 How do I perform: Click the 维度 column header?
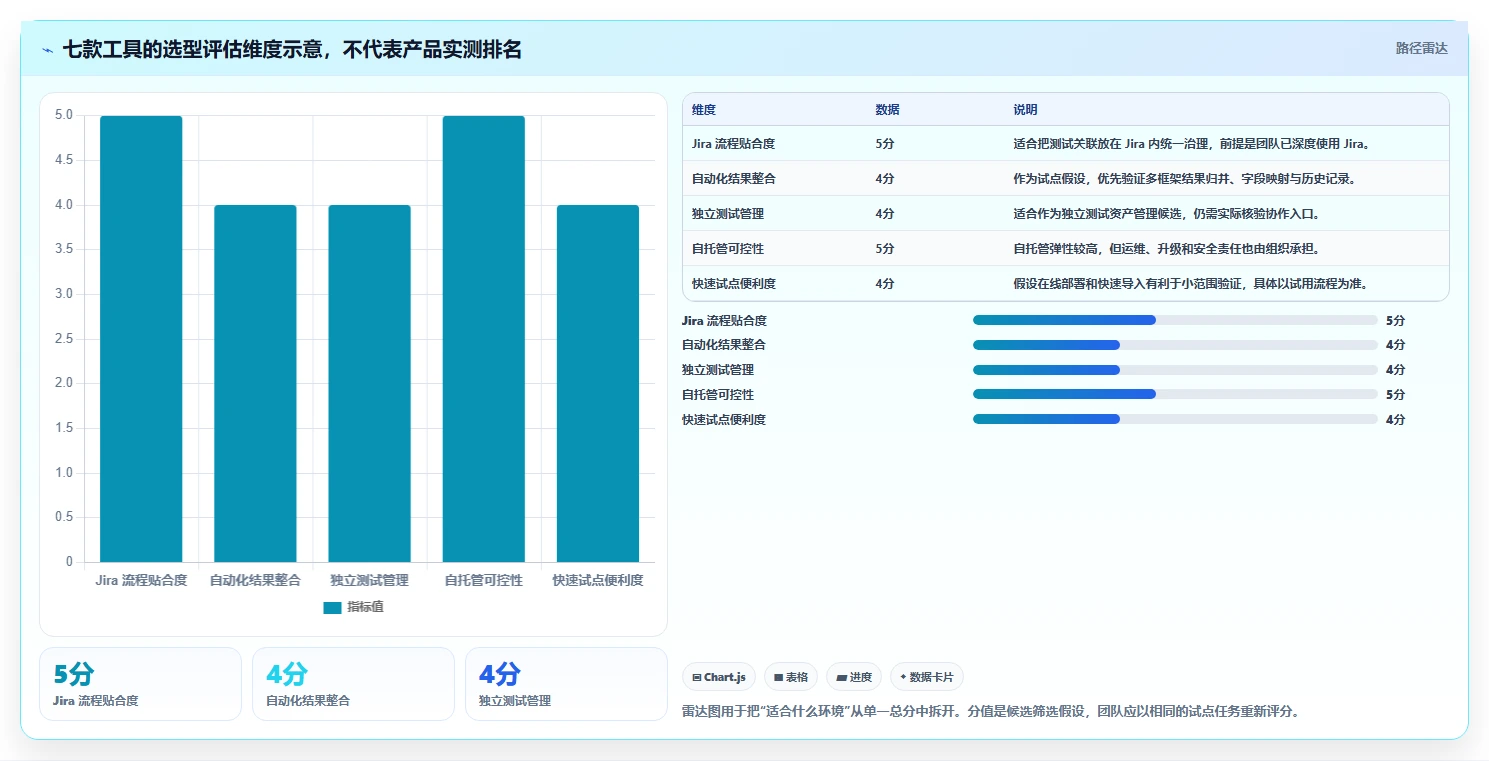click(704, 110)
